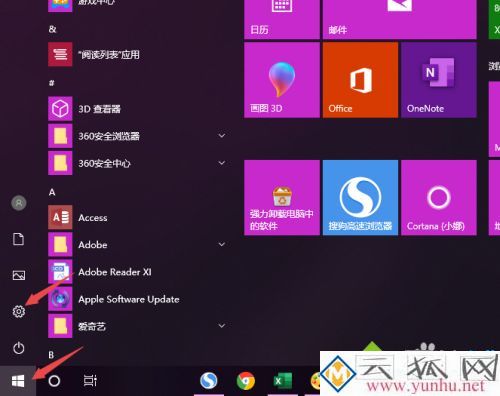Open the 画图 3D tile
The height and width of the screenshot is (396, 500).
[282, 80]
